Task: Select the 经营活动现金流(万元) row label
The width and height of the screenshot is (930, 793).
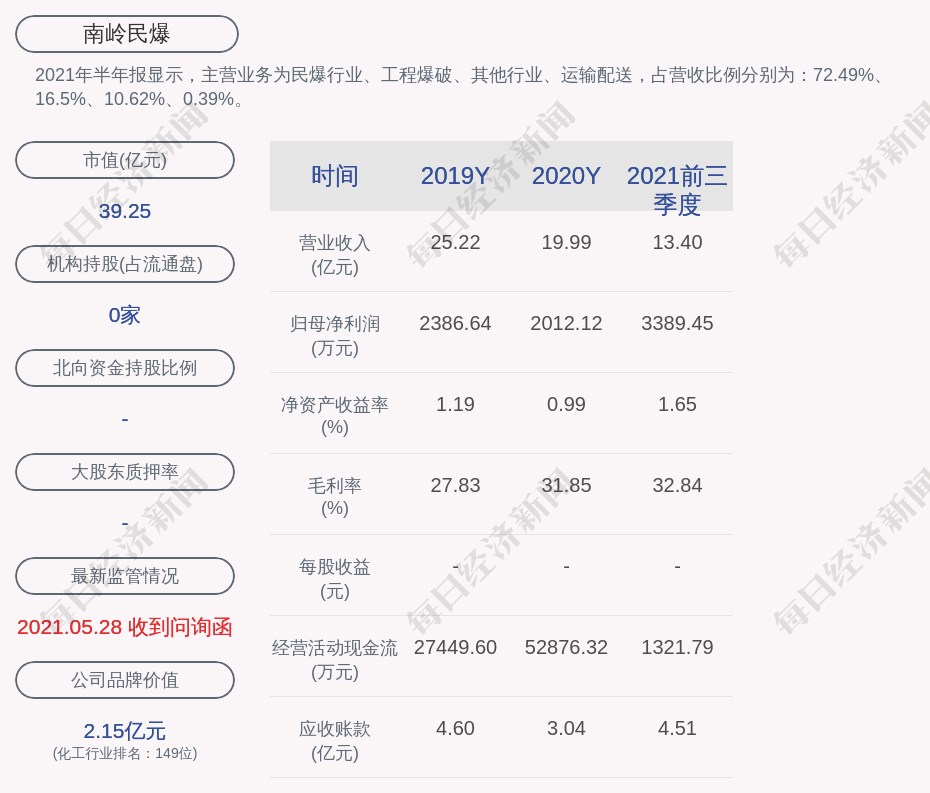Action: (335, 660)
